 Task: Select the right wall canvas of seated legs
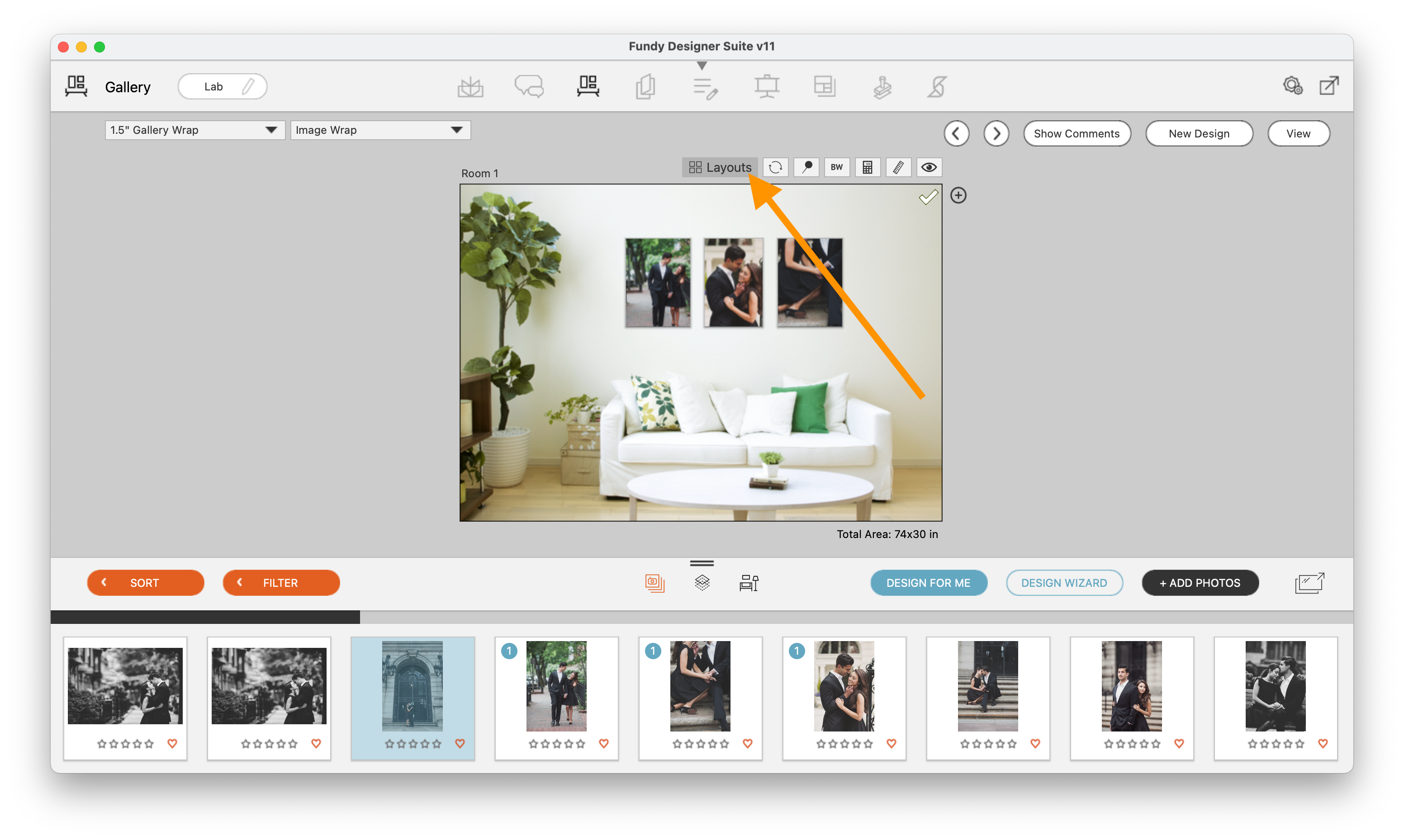click(810, 283)
